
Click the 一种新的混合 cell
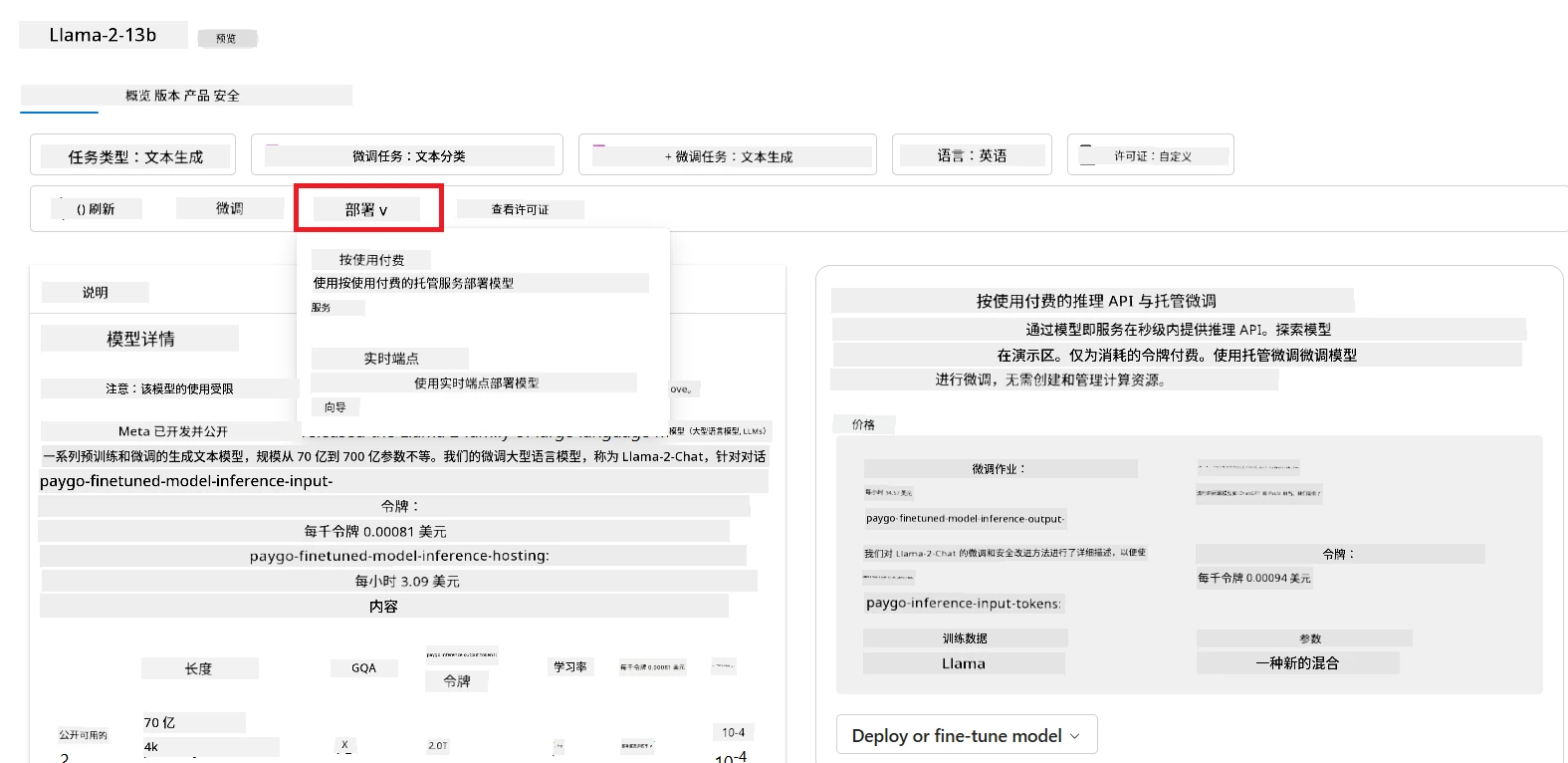[x=1297, y=662]
